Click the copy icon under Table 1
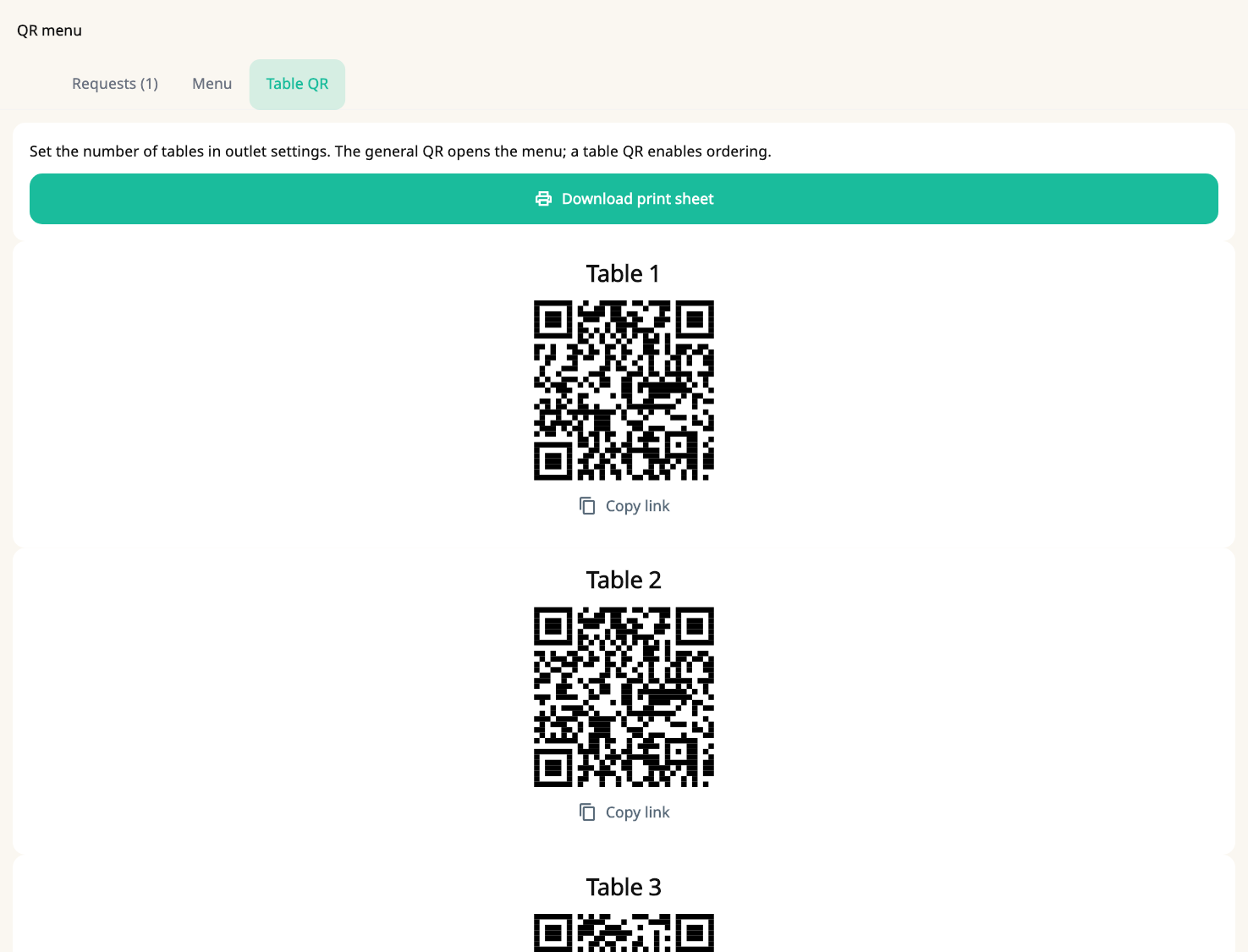1248x952 pixels. click(587, 506)
